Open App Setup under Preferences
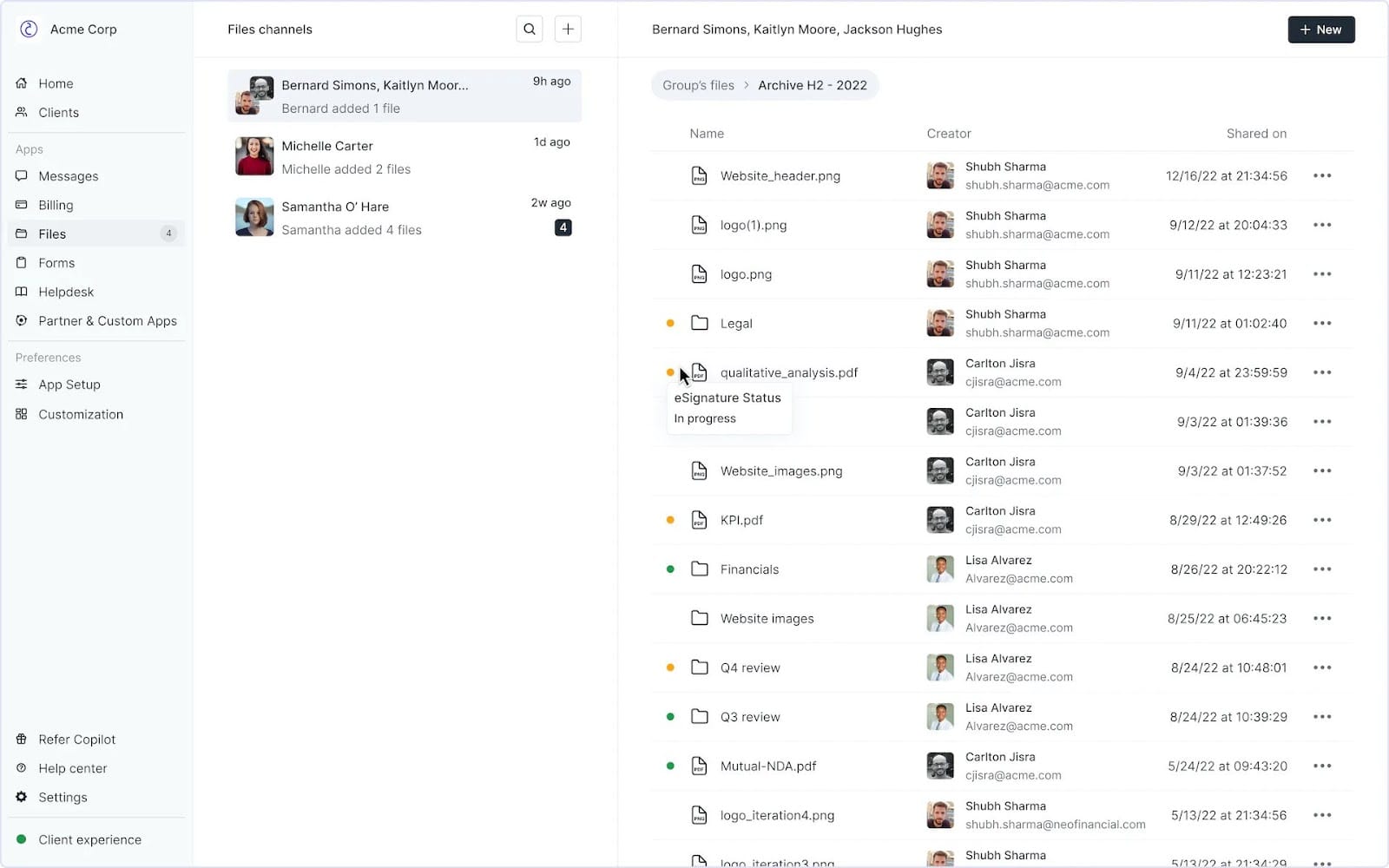 [69, 384]
